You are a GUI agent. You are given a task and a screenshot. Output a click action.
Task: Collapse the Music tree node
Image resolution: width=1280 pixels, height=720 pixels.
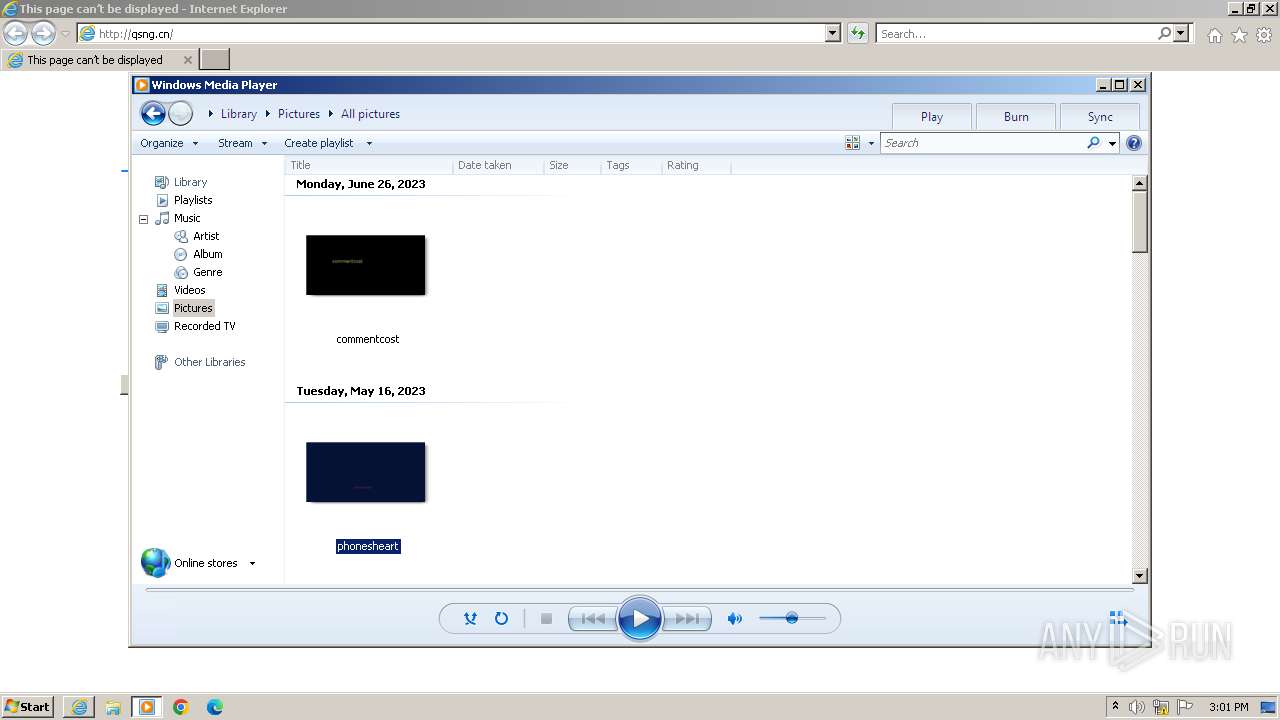pos(143,218)
